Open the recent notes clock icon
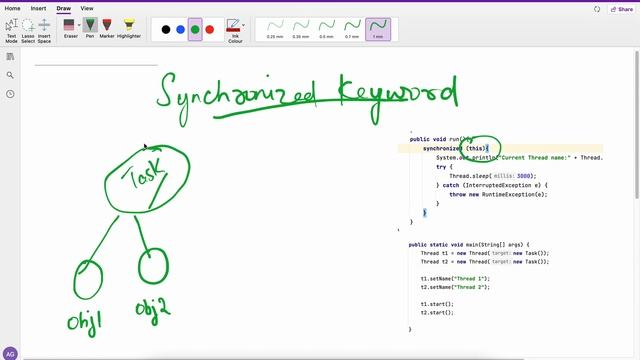 pyautogui.click(x=10, y=94)
